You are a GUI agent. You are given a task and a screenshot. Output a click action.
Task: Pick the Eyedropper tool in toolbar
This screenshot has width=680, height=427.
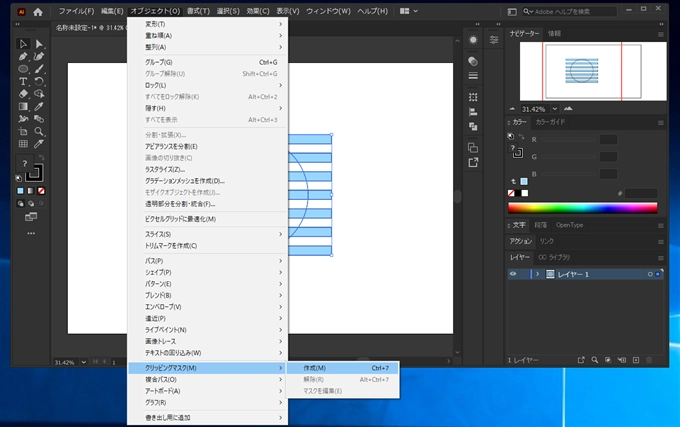[40, 106]
